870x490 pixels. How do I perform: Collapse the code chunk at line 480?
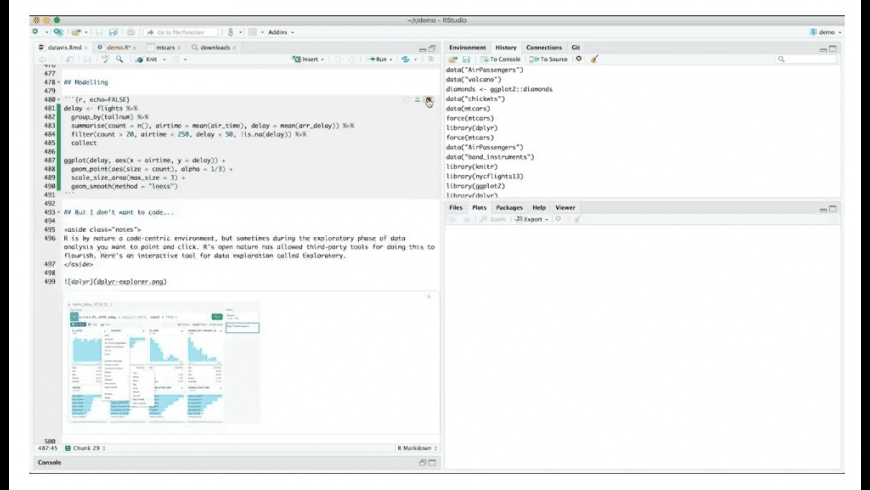(x=59, y=100)
